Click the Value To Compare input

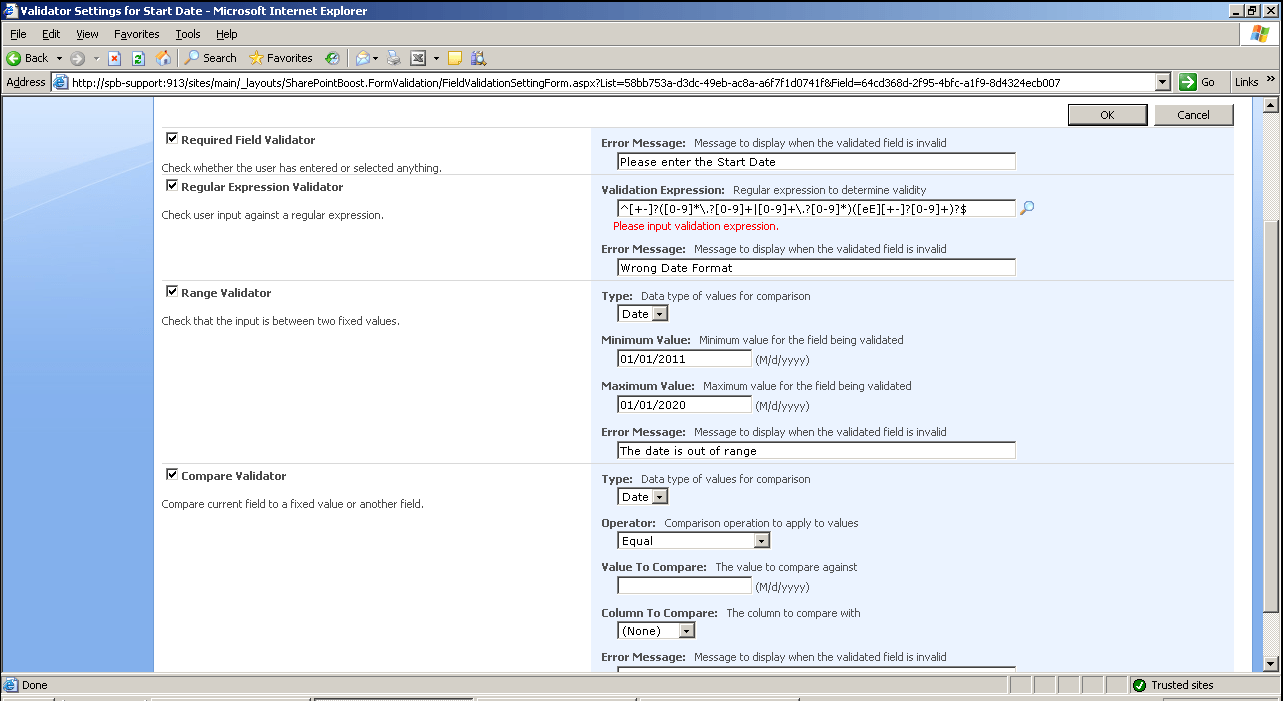[x=684, y=586]
